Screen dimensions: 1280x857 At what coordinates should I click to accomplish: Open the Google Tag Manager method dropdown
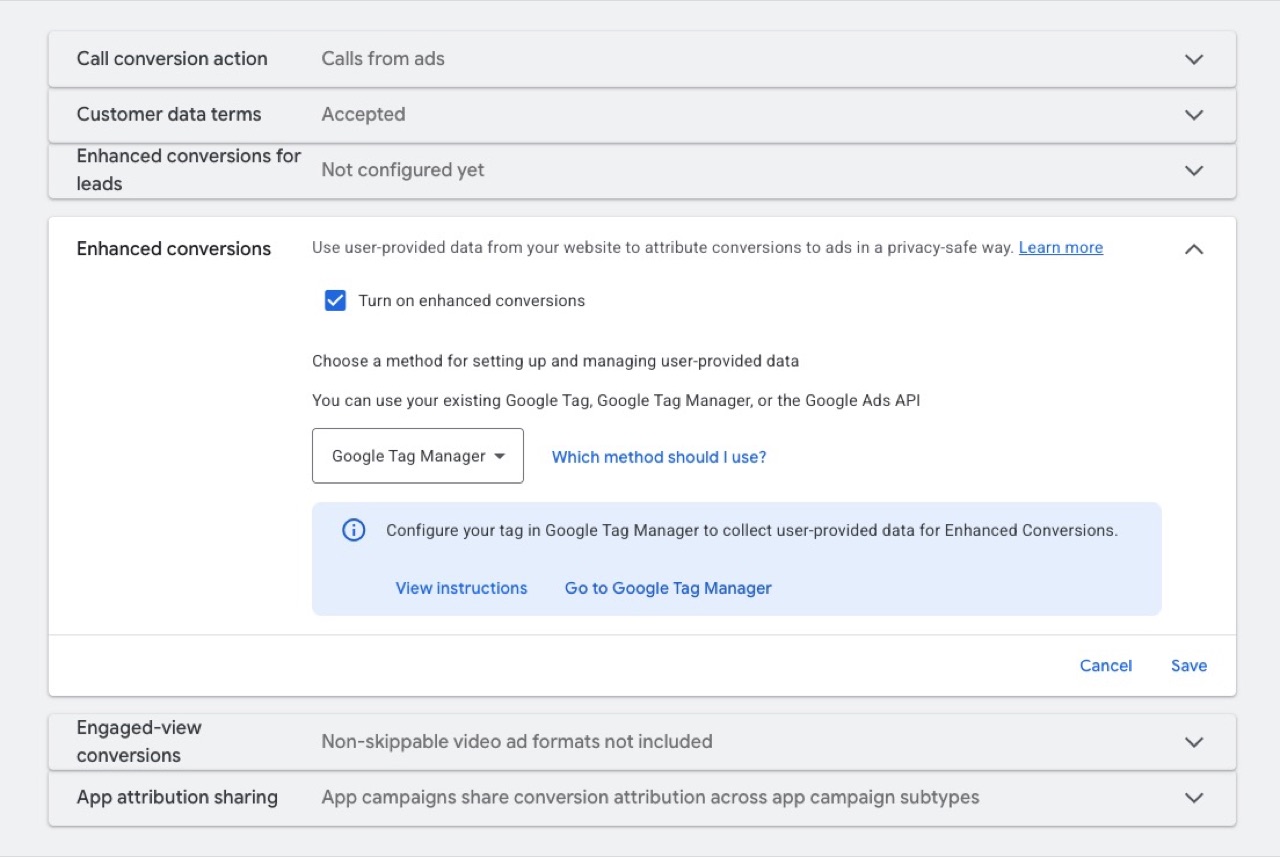418,456
